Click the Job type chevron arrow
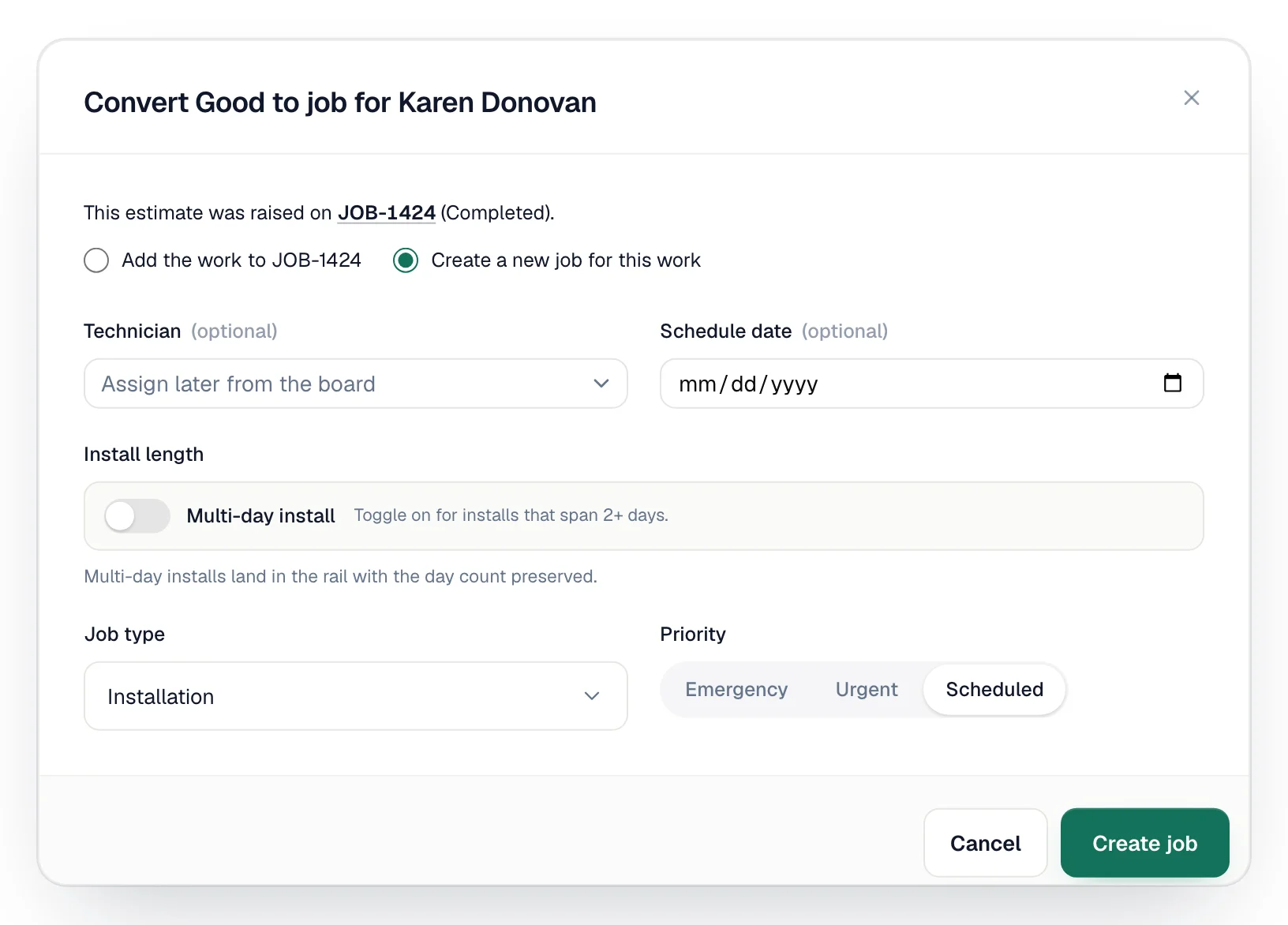The width and height of the screenshot is (1288, 925). 592,696
